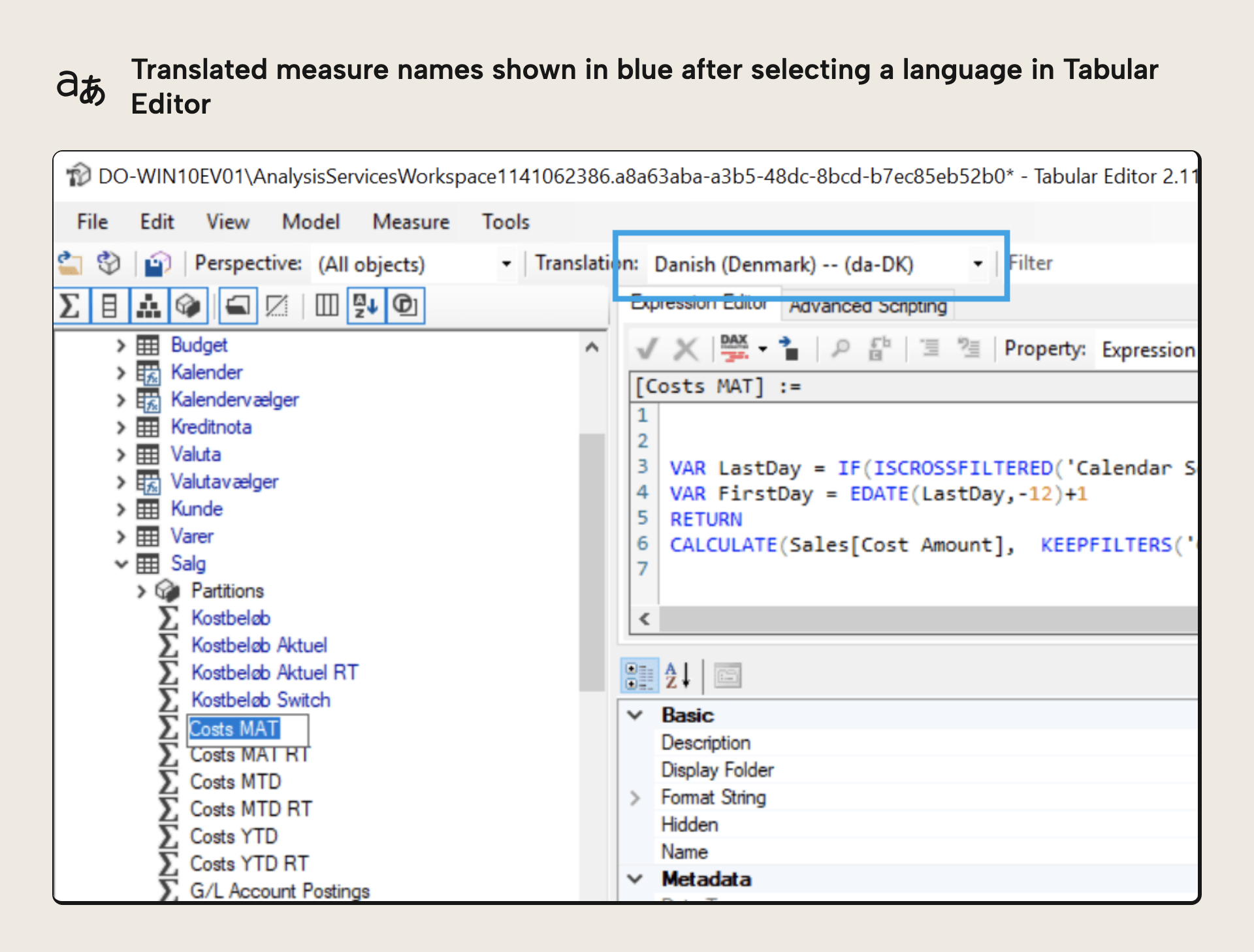1254x952 pixels.
Task: Cancel expression changes with the X icon
Action: click(x=686, y=349)
